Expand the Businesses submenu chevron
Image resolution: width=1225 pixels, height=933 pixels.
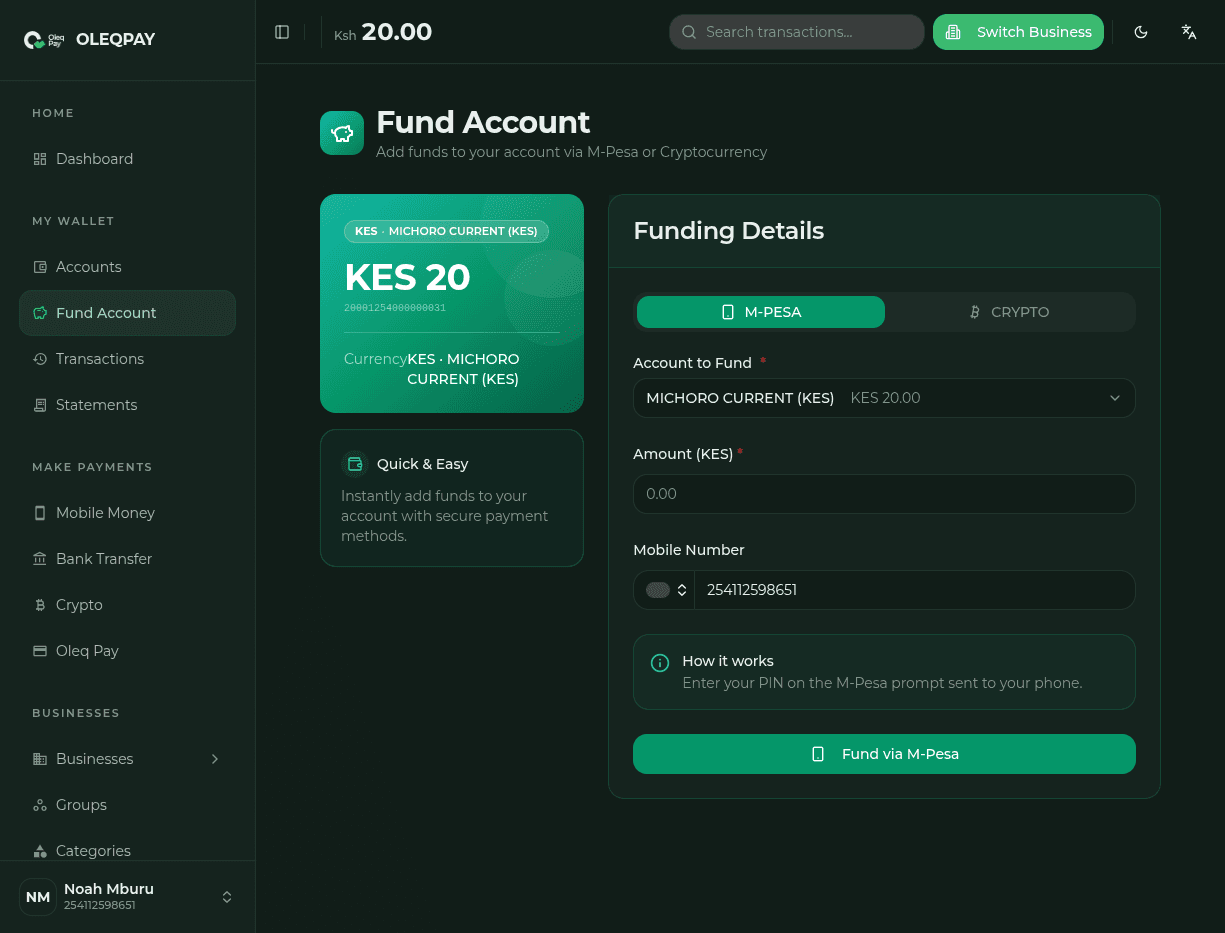point(215,759)
